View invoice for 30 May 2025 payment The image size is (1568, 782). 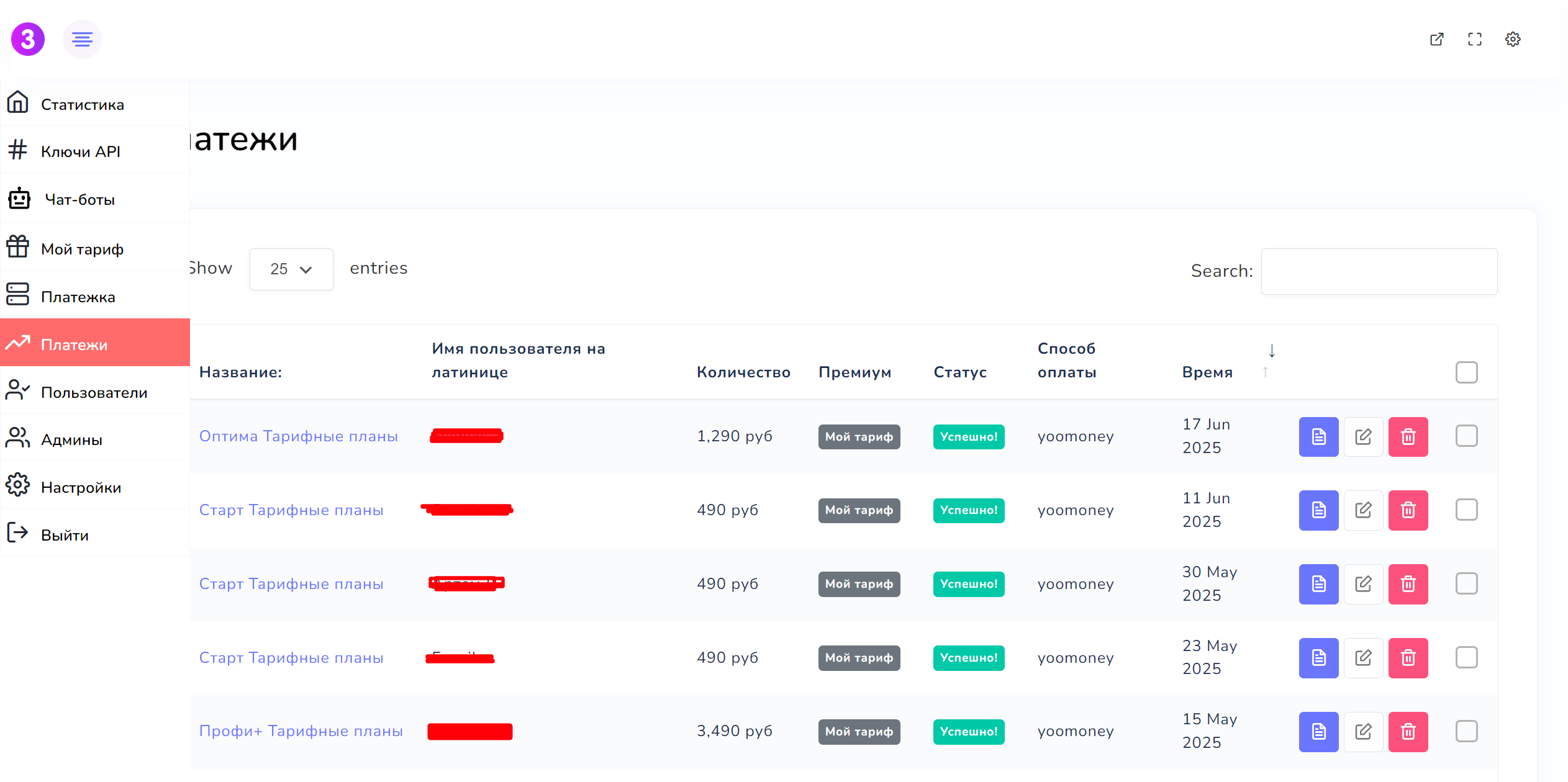click(1318, 584)
